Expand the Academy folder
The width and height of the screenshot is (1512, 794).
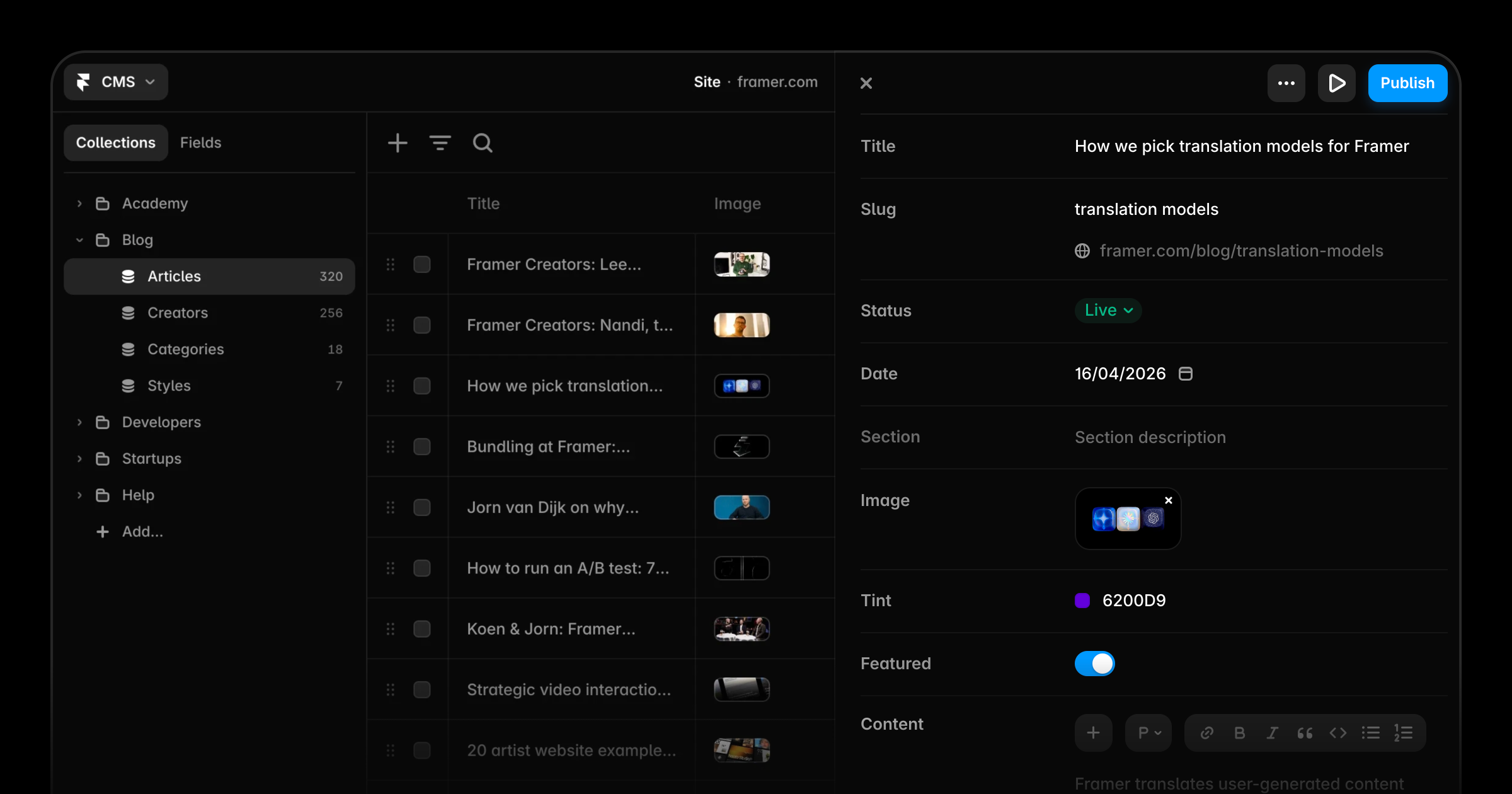click(x=79, y=204)
